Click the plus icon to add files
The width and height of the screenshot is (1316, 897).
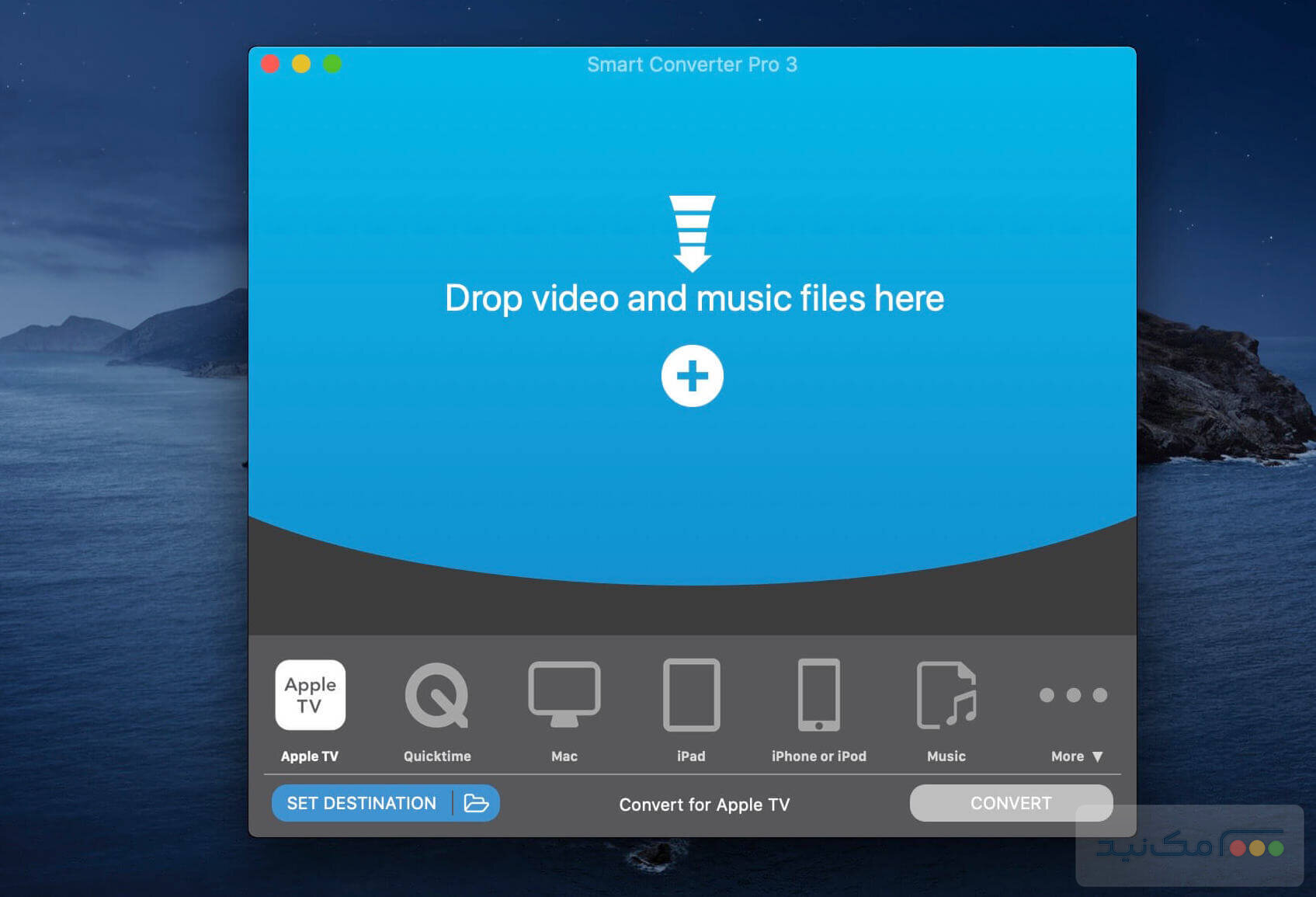[x=692, y=376]
